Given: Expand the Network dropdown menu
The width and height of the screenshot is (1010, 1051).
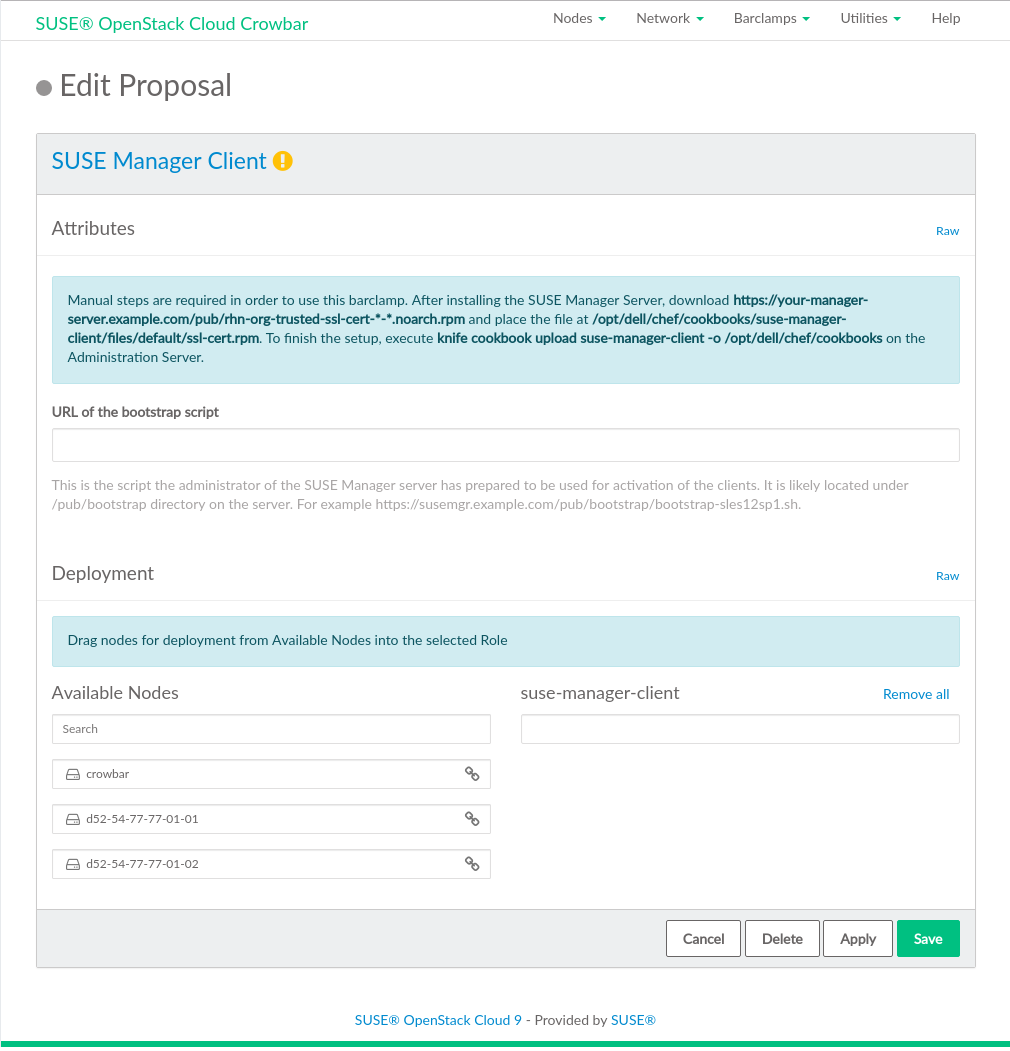Looking at the screenshot, I should pos(670,19).
